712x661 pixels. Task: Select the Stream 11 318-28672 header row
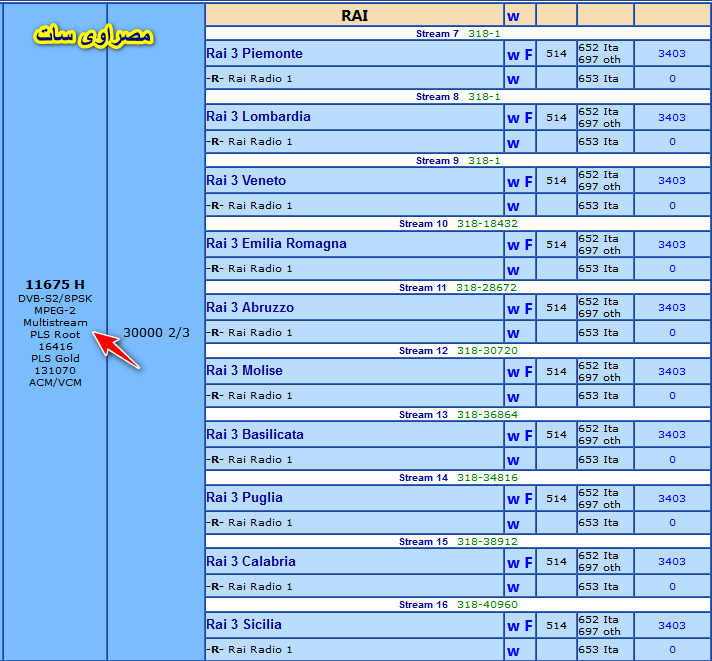(x=458, y=288)
